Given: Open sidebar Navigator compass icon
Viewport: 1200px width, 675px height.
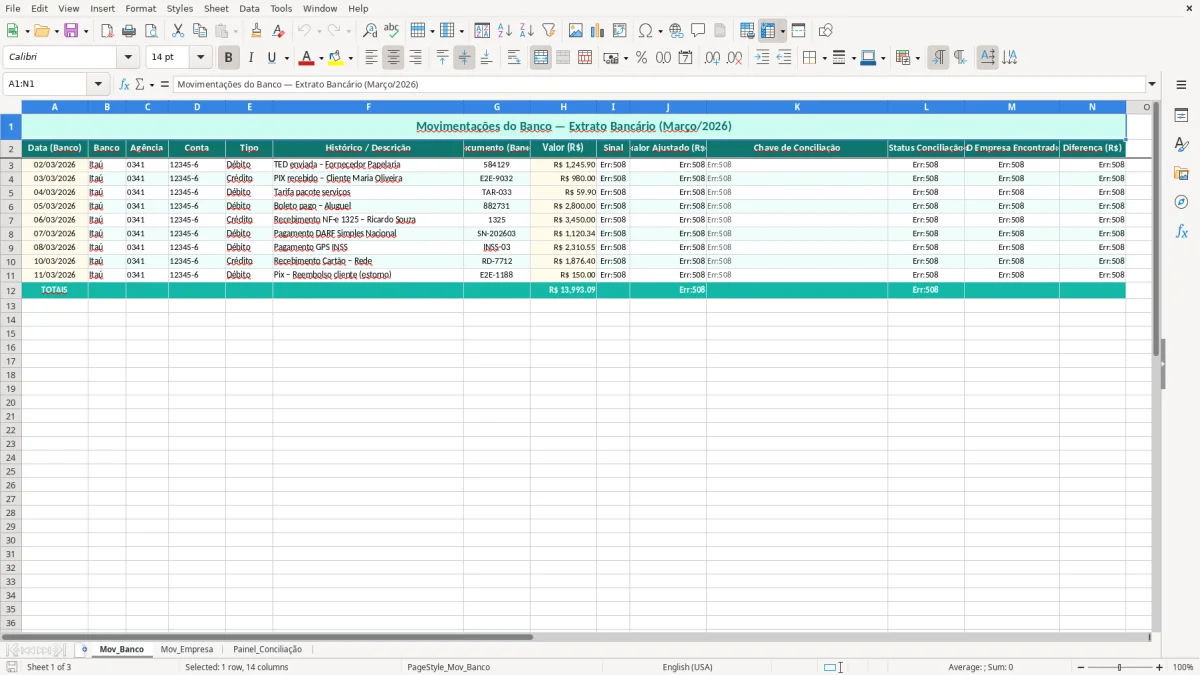Looking at the screenshot, I should (1181, 202).
